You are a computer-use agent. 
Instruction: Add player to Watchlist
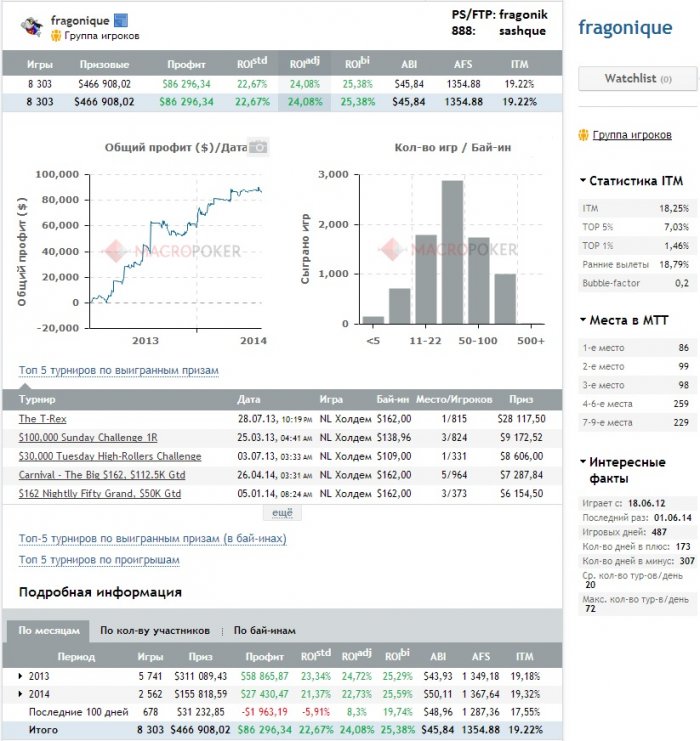click(638, 78)
